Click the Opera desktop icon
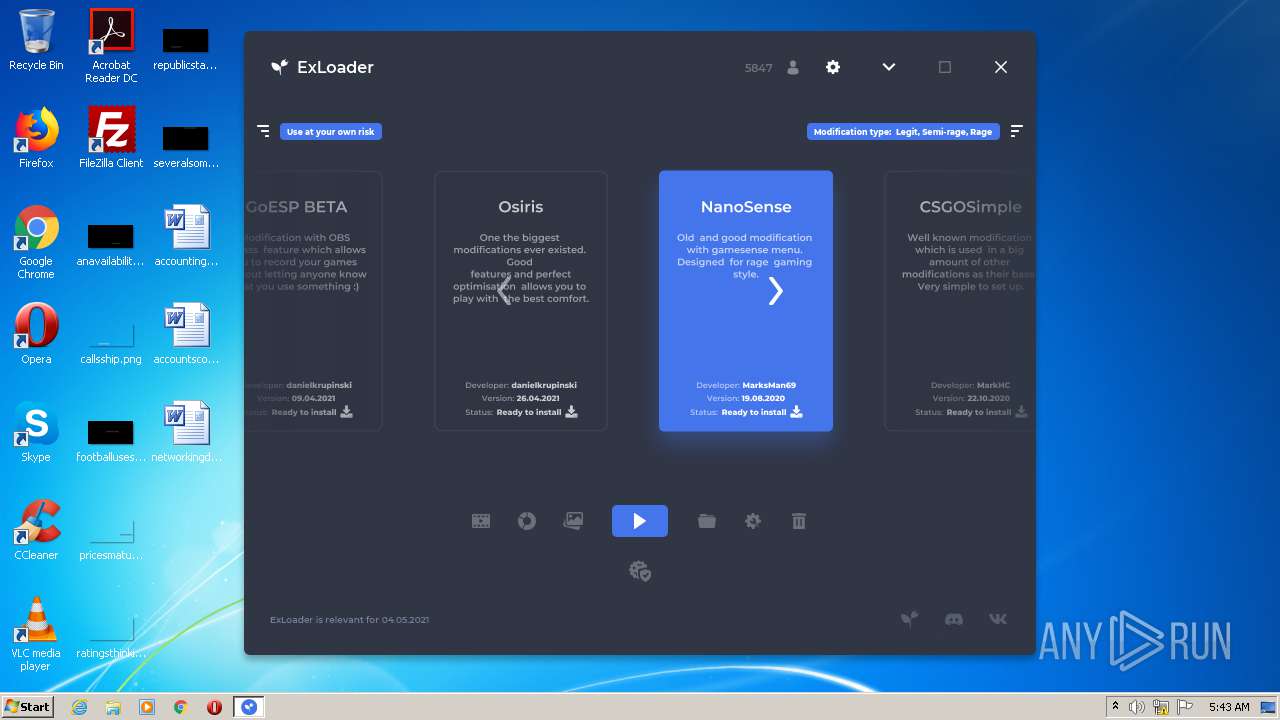Viewport: 1280px width, 720px height. click(36, 334)
